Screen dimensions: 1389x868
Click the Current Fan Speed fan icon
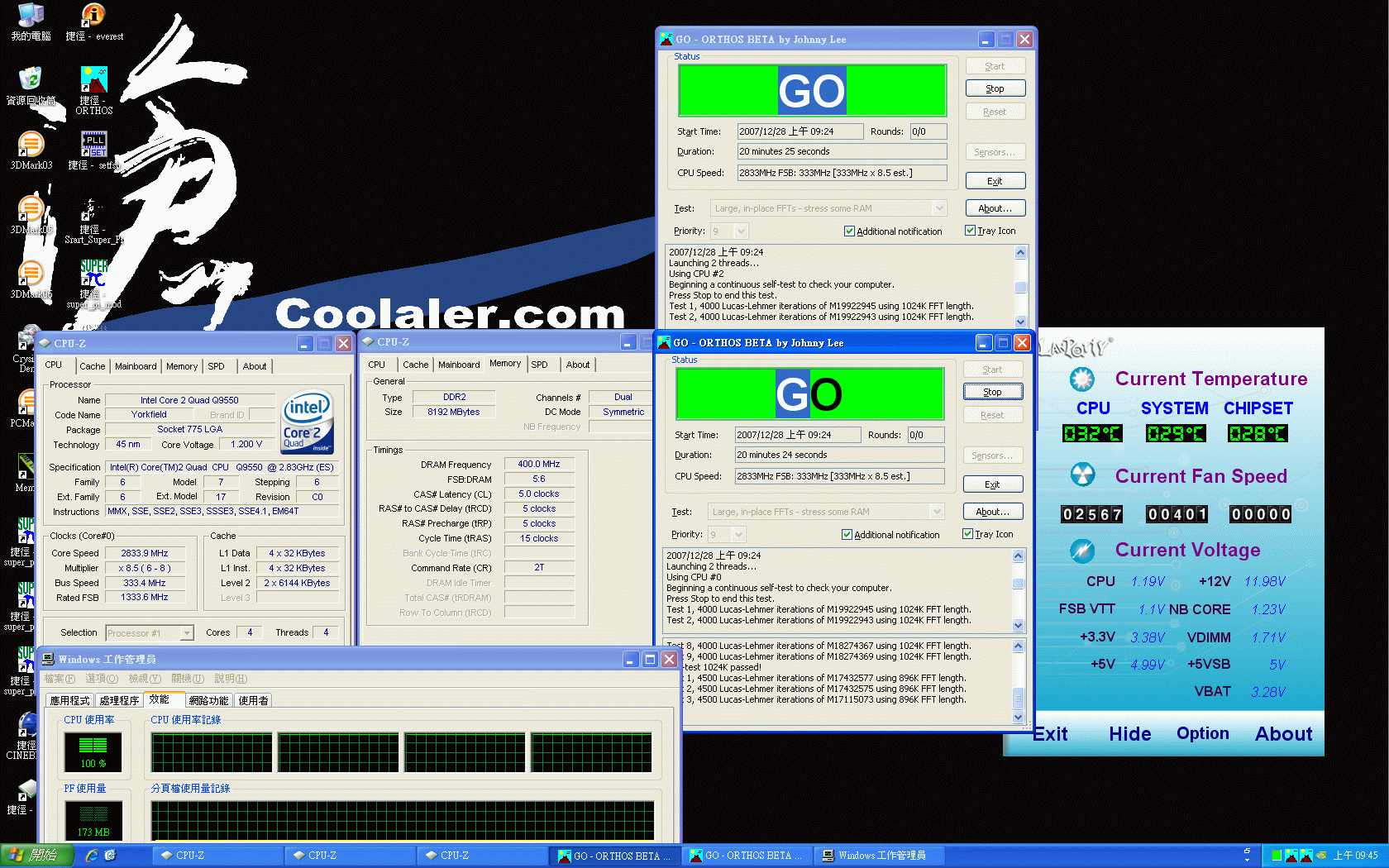tap(1081, 475)
